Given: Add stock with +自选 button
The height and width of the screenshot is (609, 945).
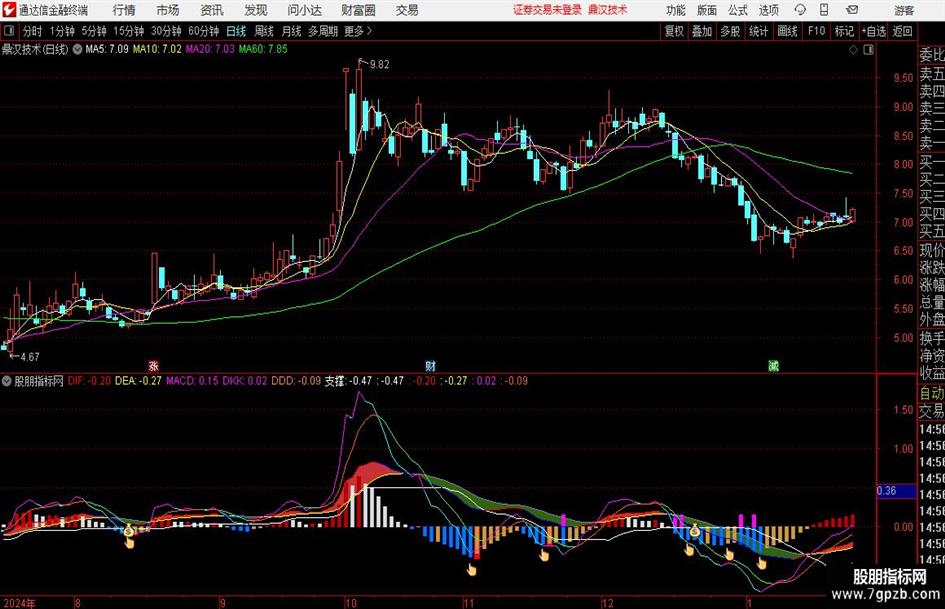Looking at the screenshot, I should point(873,31).
